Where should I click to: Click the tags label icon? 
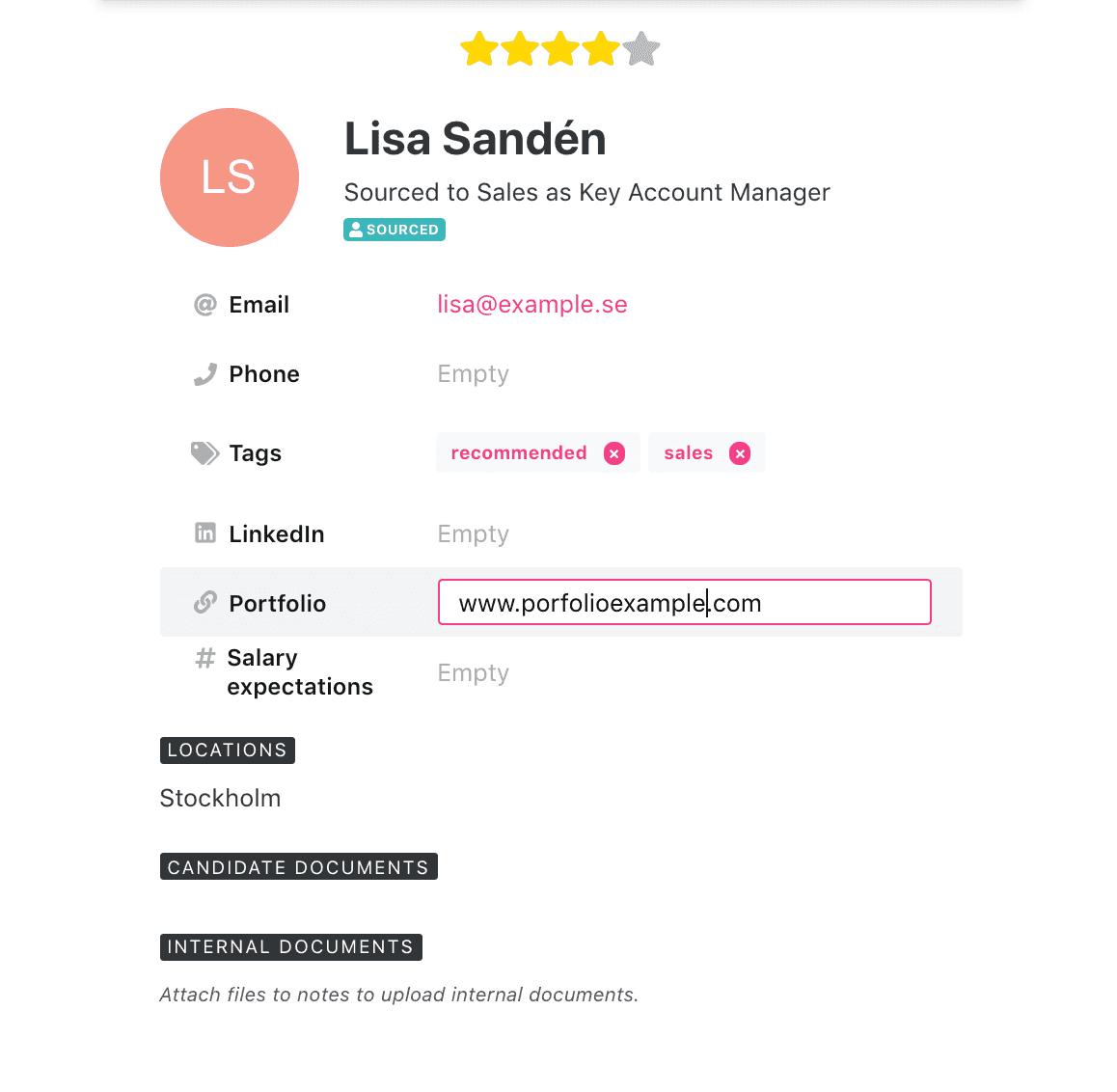pyautogui.click(x=205, y=453)
